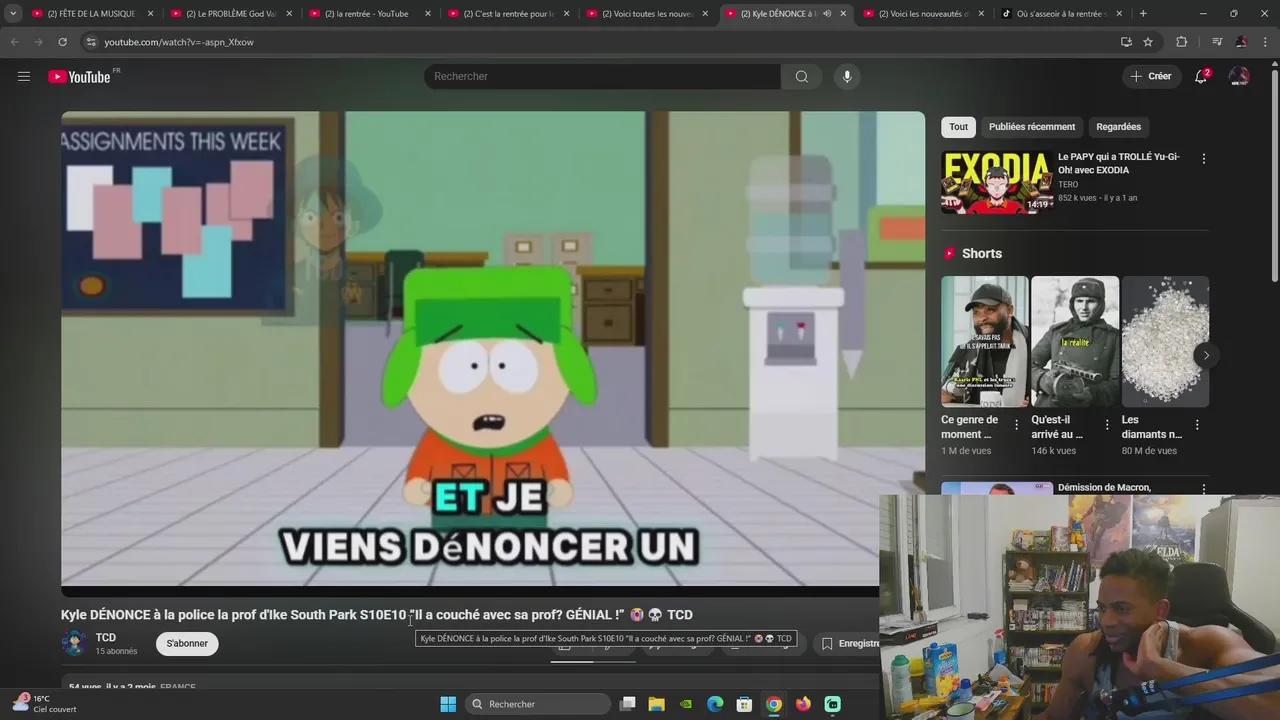Open Microsoft Store from taskbar

click(x=744, y=704)
